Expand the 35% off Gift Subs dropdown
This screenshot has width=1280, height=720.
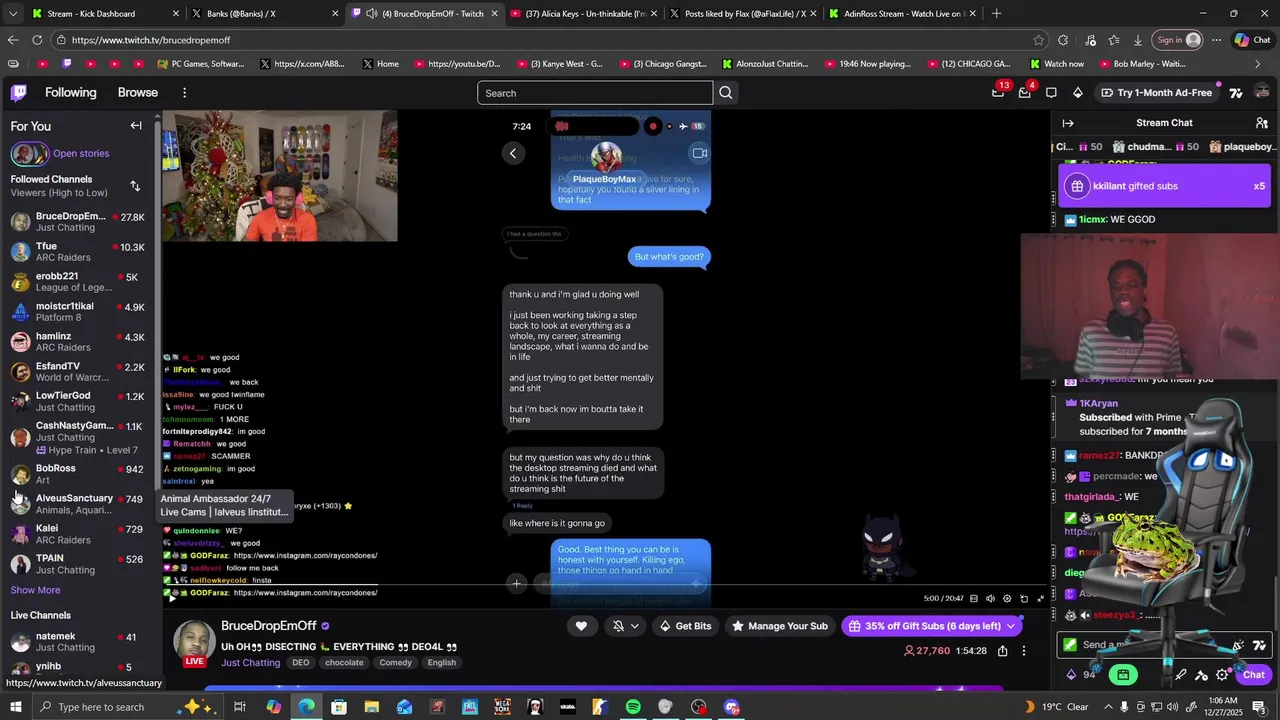[1010, 626]
